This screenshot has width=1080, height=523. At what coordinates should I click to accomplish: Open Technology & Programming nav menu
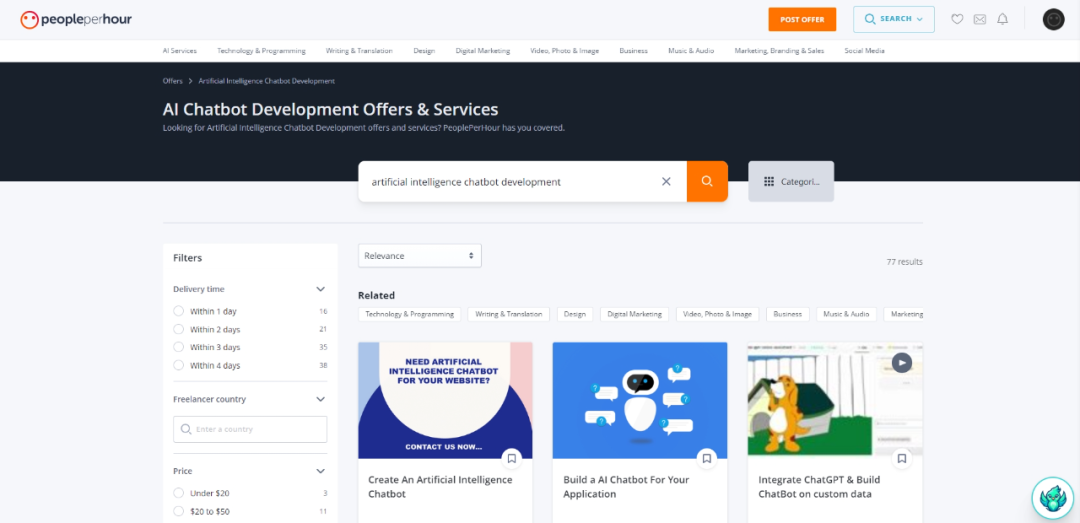(261, 51)
